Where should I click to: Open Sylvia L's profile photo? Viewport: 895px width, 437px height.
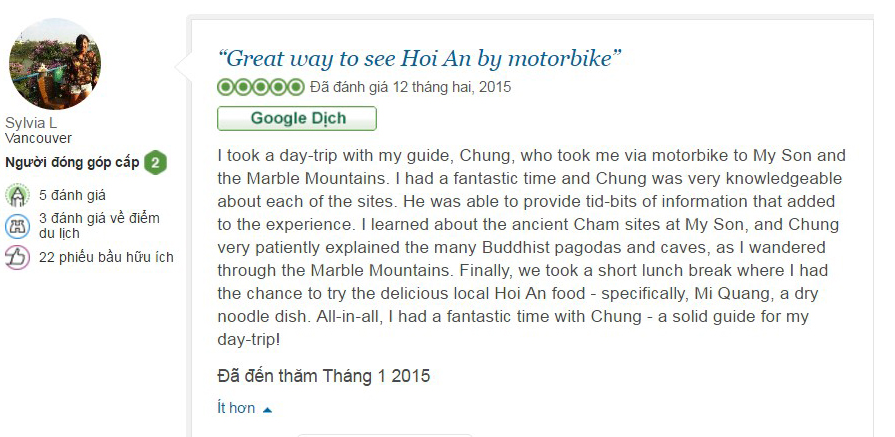(55, 63)
